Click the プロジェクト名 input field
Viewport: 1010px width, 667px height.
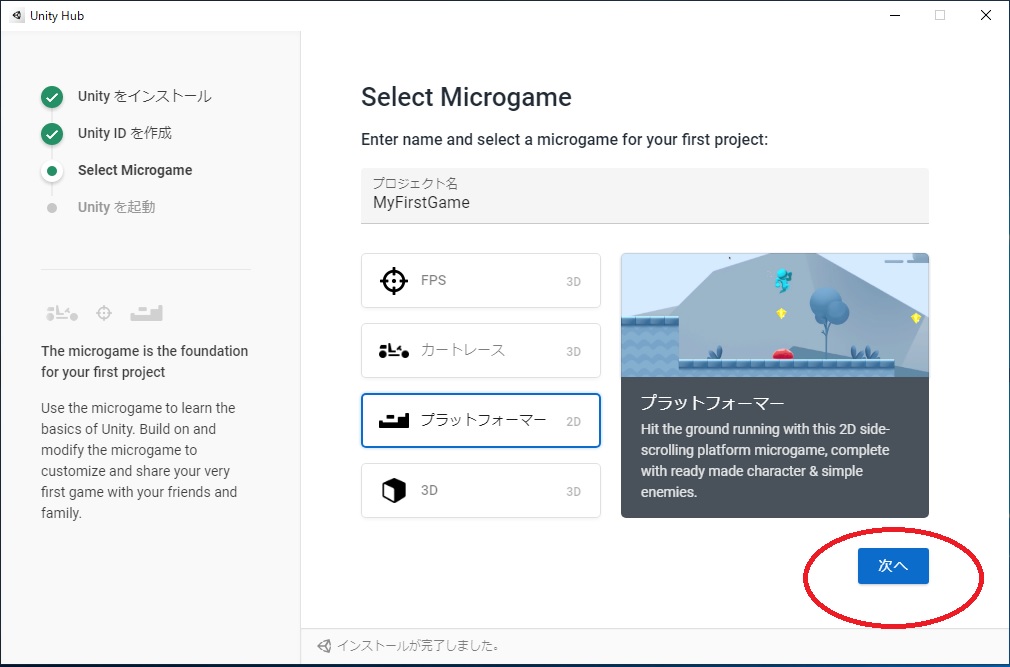pos(645,196)
